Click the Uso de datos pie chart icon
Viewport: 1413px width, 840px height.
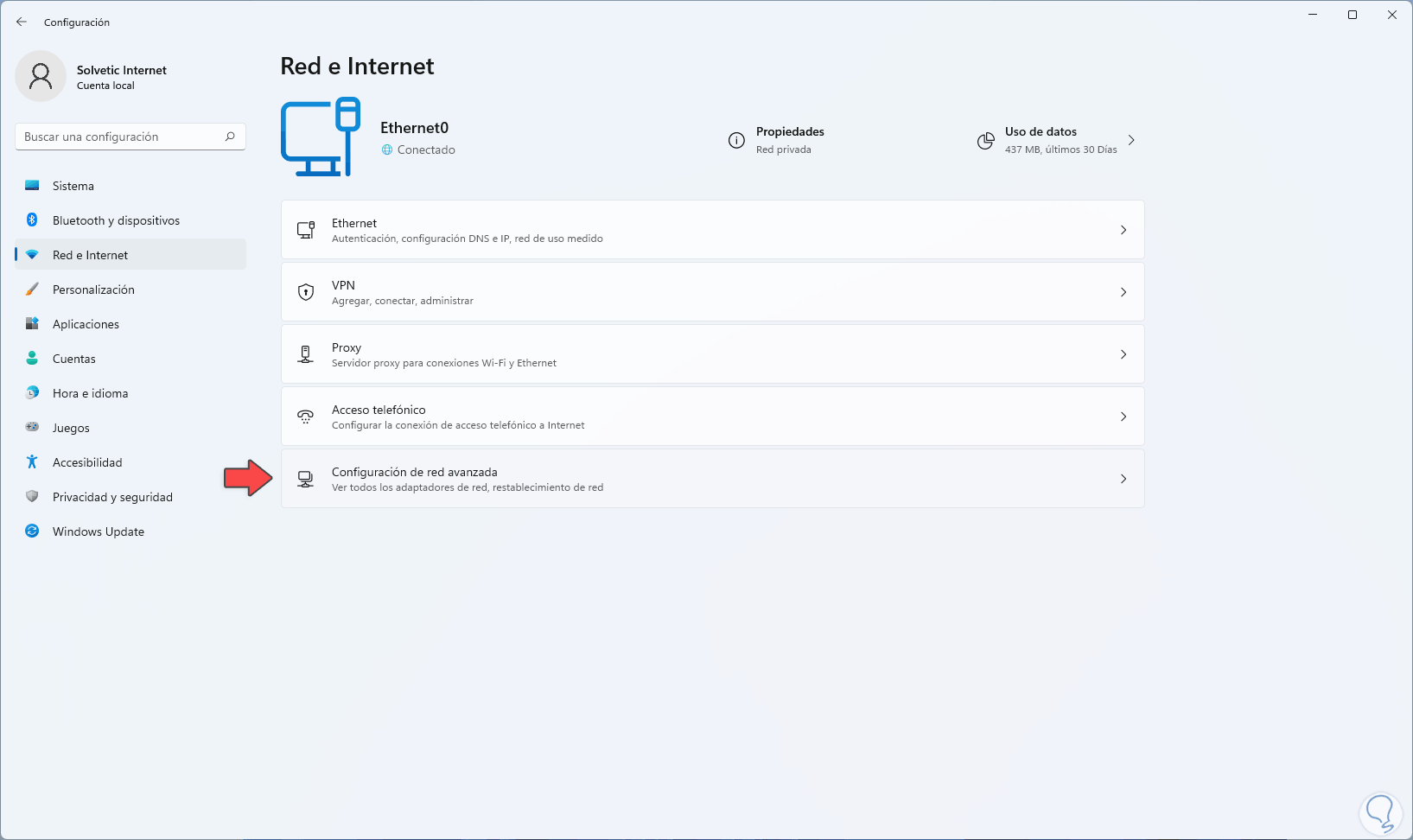(x=985, y=141)
